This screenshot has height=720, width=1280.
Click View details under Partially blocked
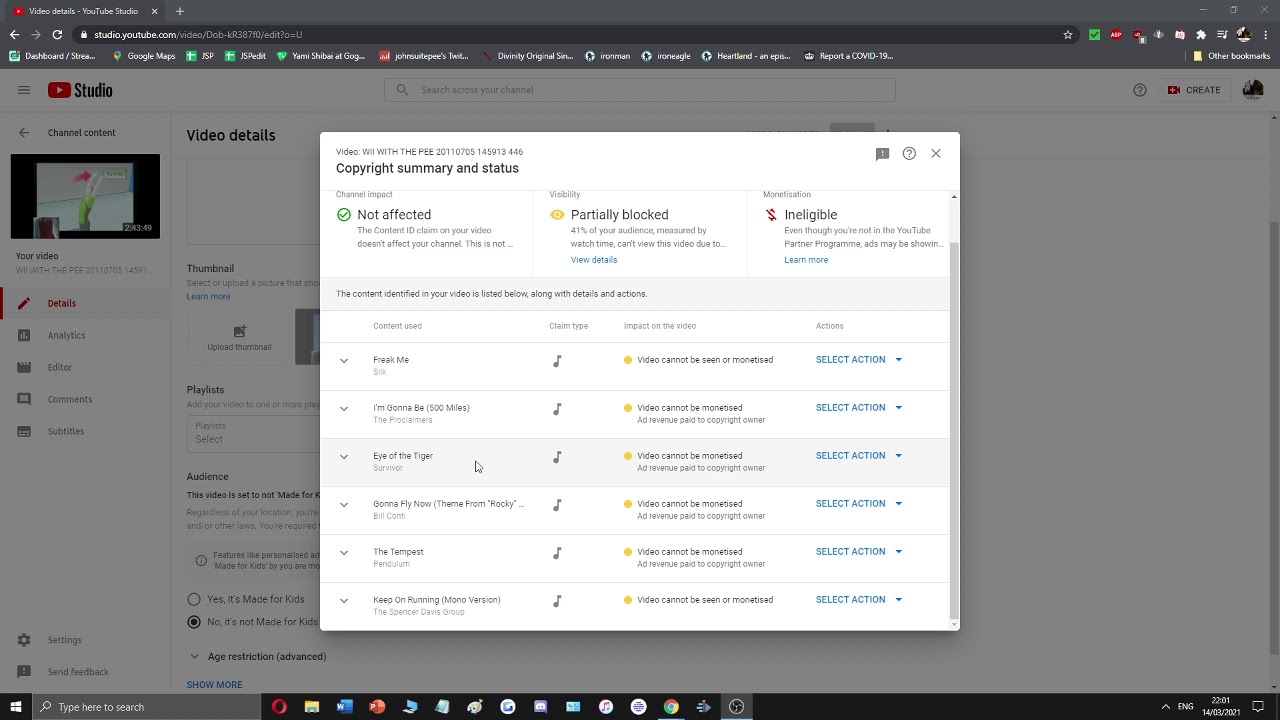(x=594, y=260)
